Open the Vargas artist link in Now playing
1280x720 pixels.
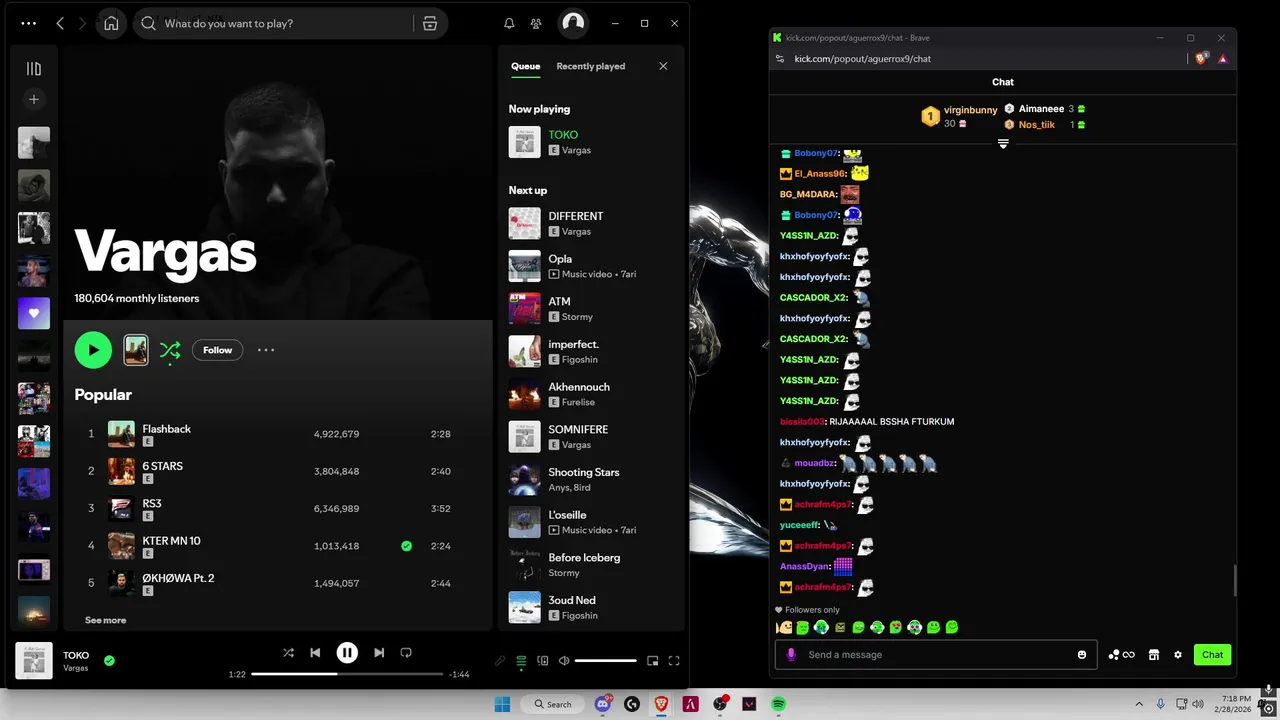(x=576, y=150)
